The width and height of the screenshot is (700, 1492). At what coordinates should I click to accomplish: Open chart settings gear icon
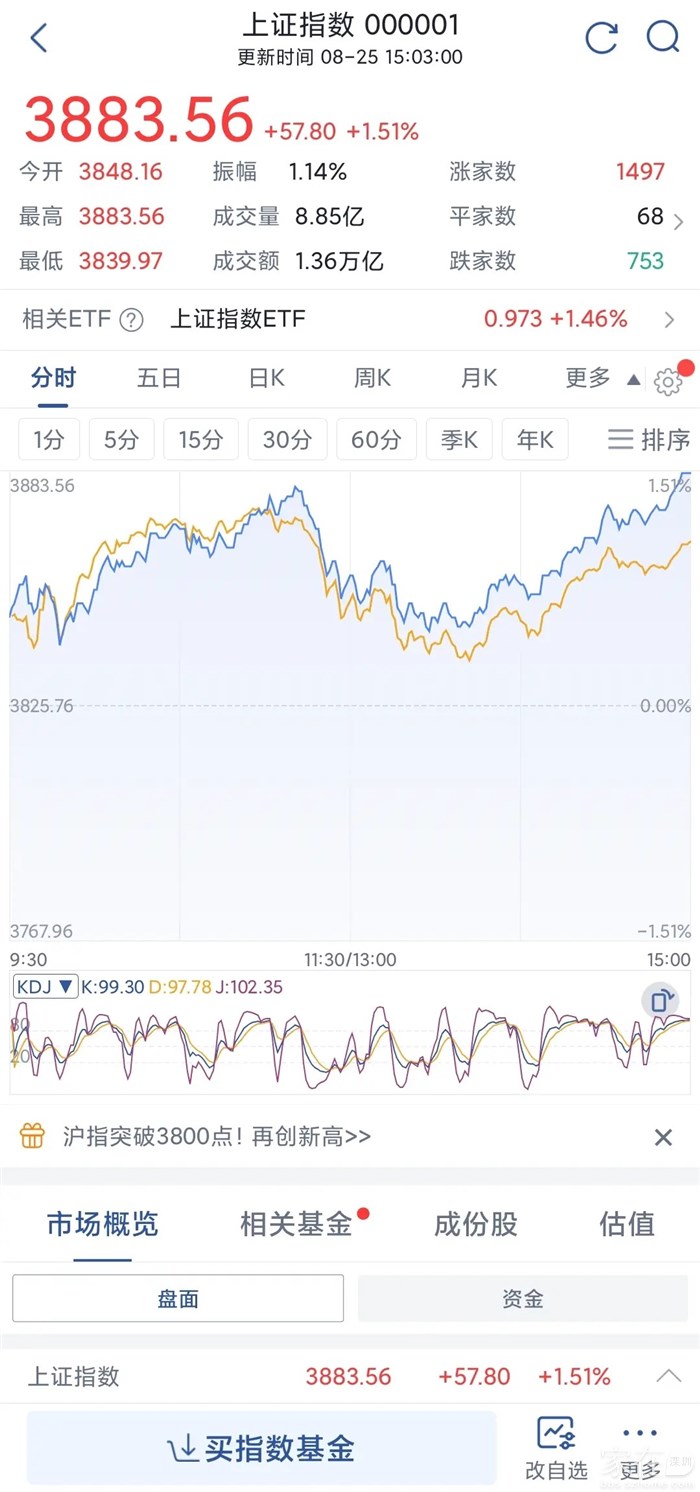[x=667, y=381]
